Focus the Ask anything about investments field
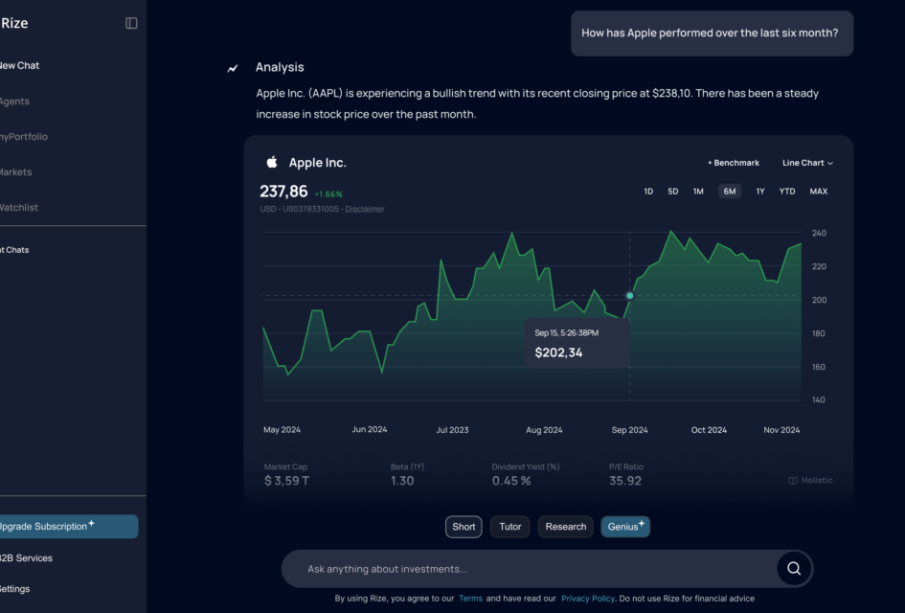Viewport: 905px width, 613px height. coord(530,569)
